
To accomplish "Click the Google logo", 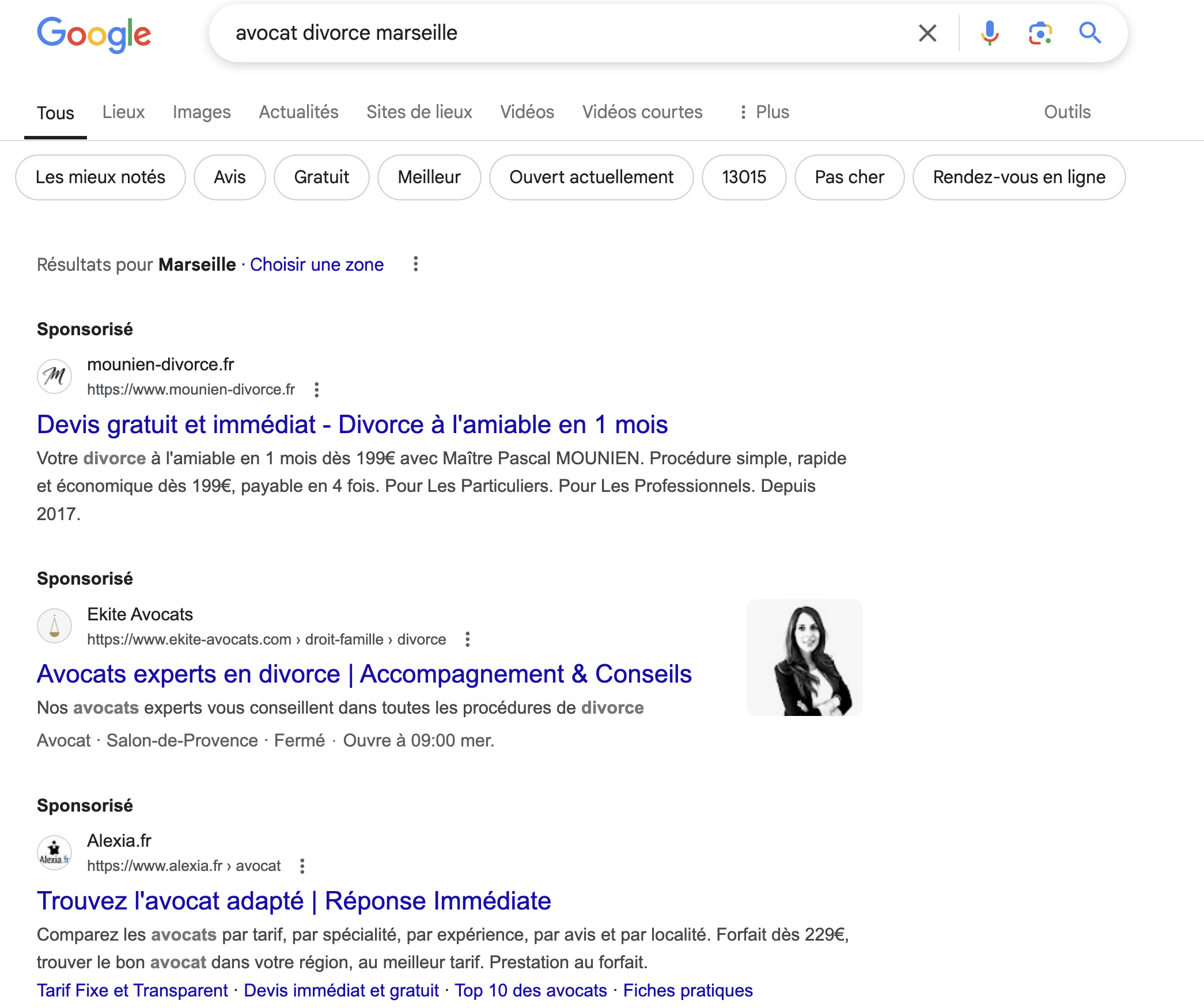I will 94,34.
